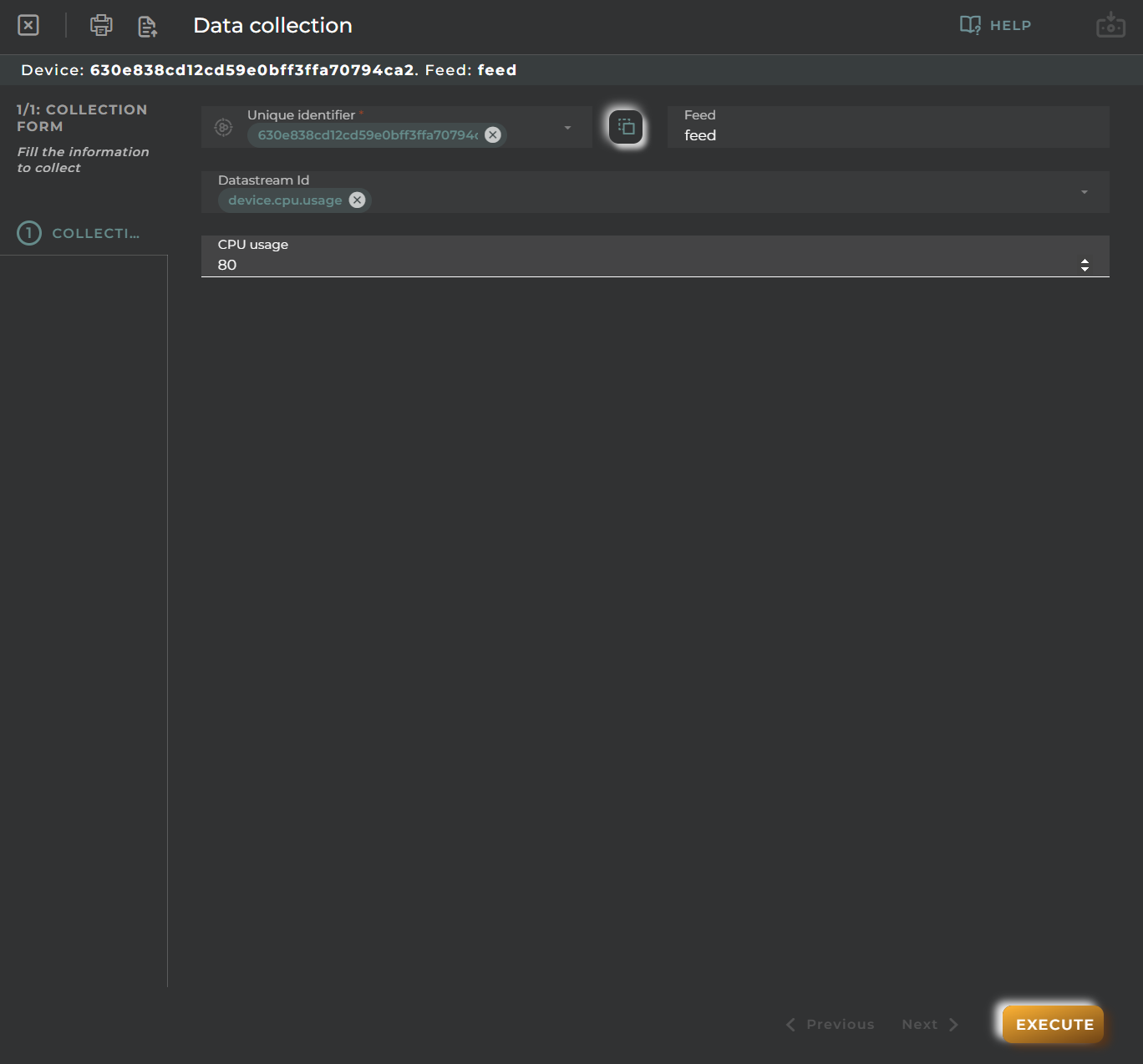Click the CPU usage value field
Screen dimensions: 1143x1064
[655, 256]
